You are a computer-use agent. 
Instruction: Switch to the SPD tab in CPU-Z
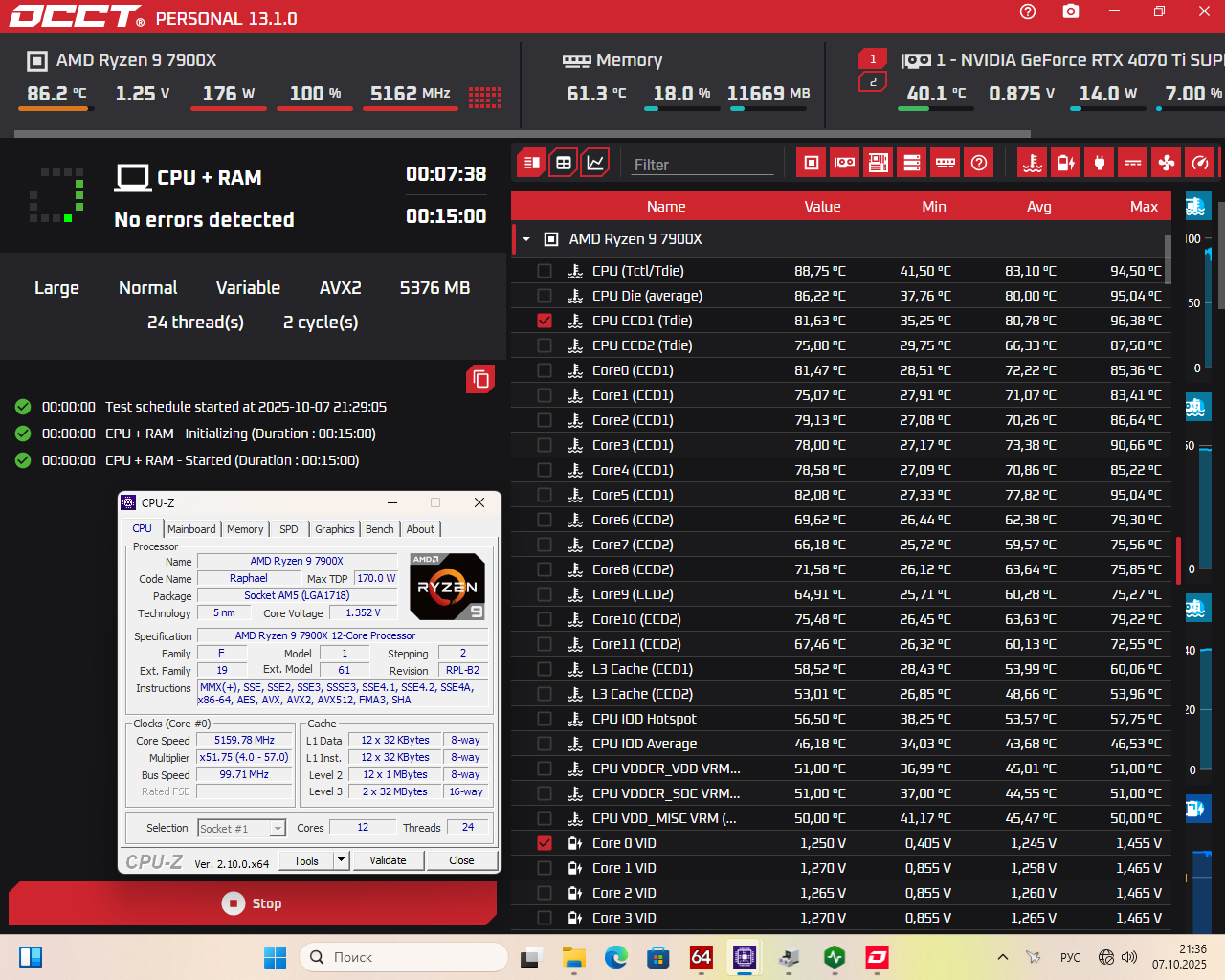(289, 529)
